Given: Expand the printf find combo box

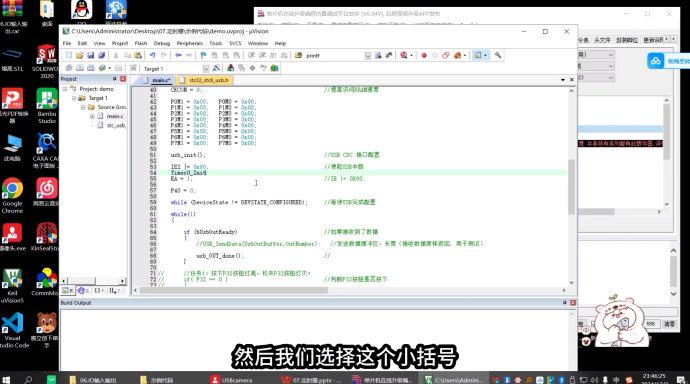Looking at the screenshot, I should tap(367, 56).
